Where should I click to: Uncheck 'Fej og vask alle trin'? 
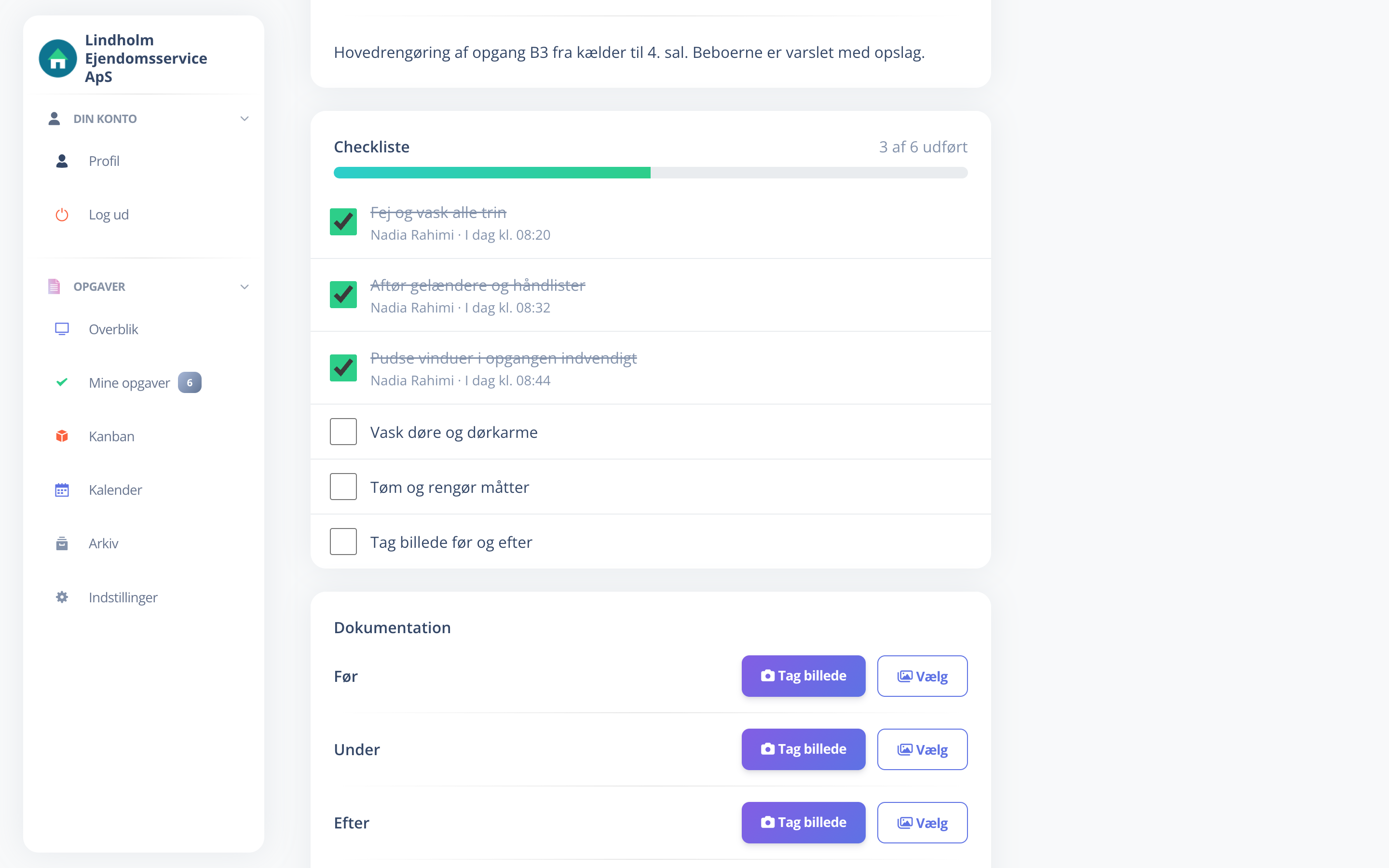coord(343,222)
